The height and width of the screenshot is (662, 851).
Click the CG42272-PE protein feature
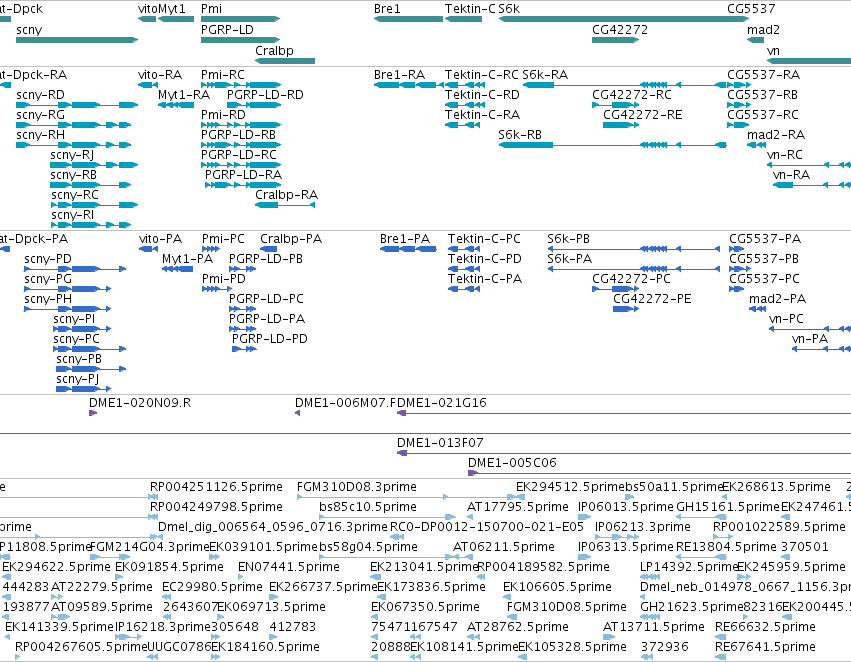626,309
